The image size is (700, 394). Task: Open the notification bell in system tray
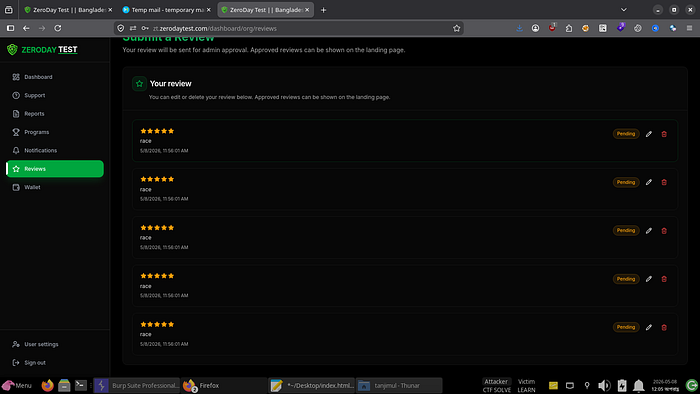coord(638,386)
